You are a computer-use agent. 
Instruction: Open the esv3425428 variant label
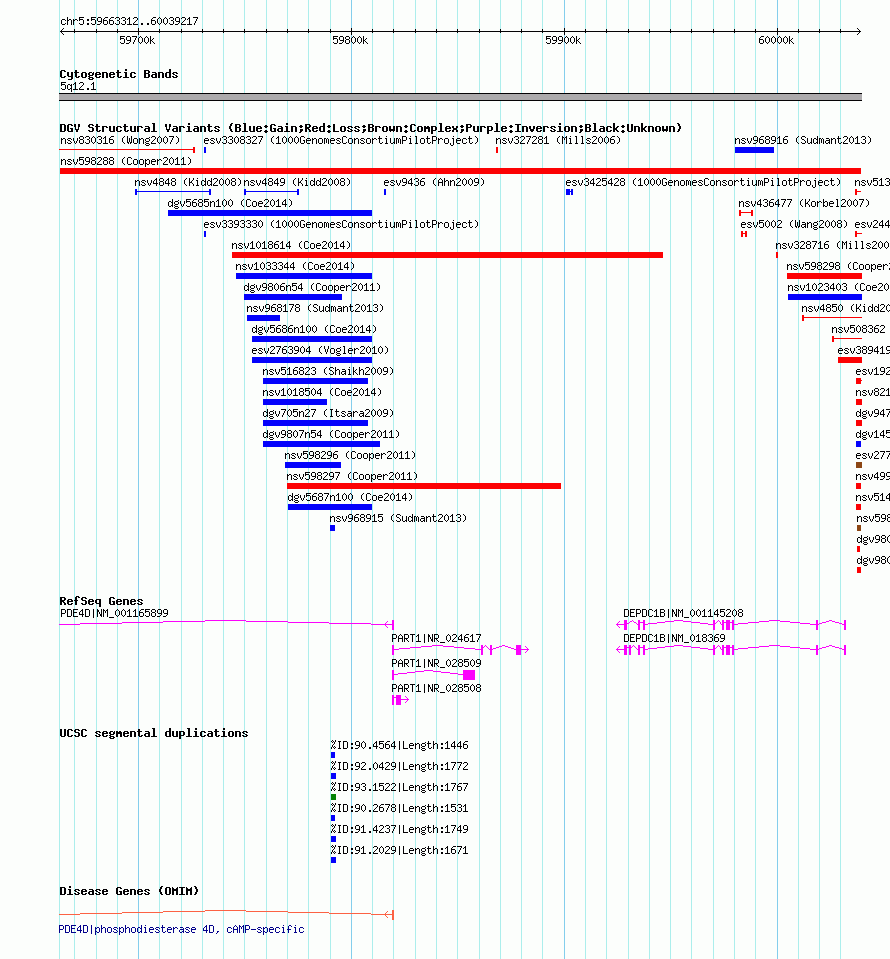coord(703,182)
